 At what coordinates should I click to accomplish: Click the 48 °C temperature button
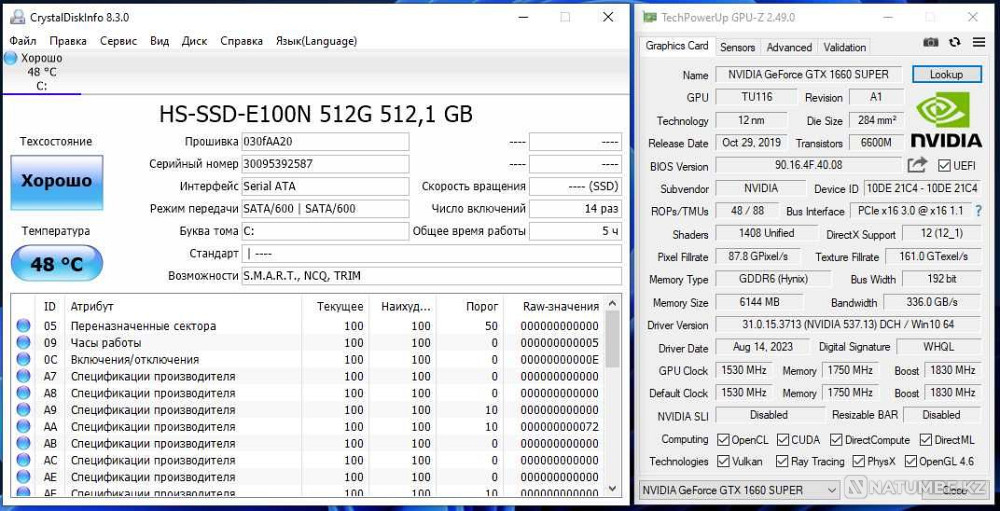(57, 263)
